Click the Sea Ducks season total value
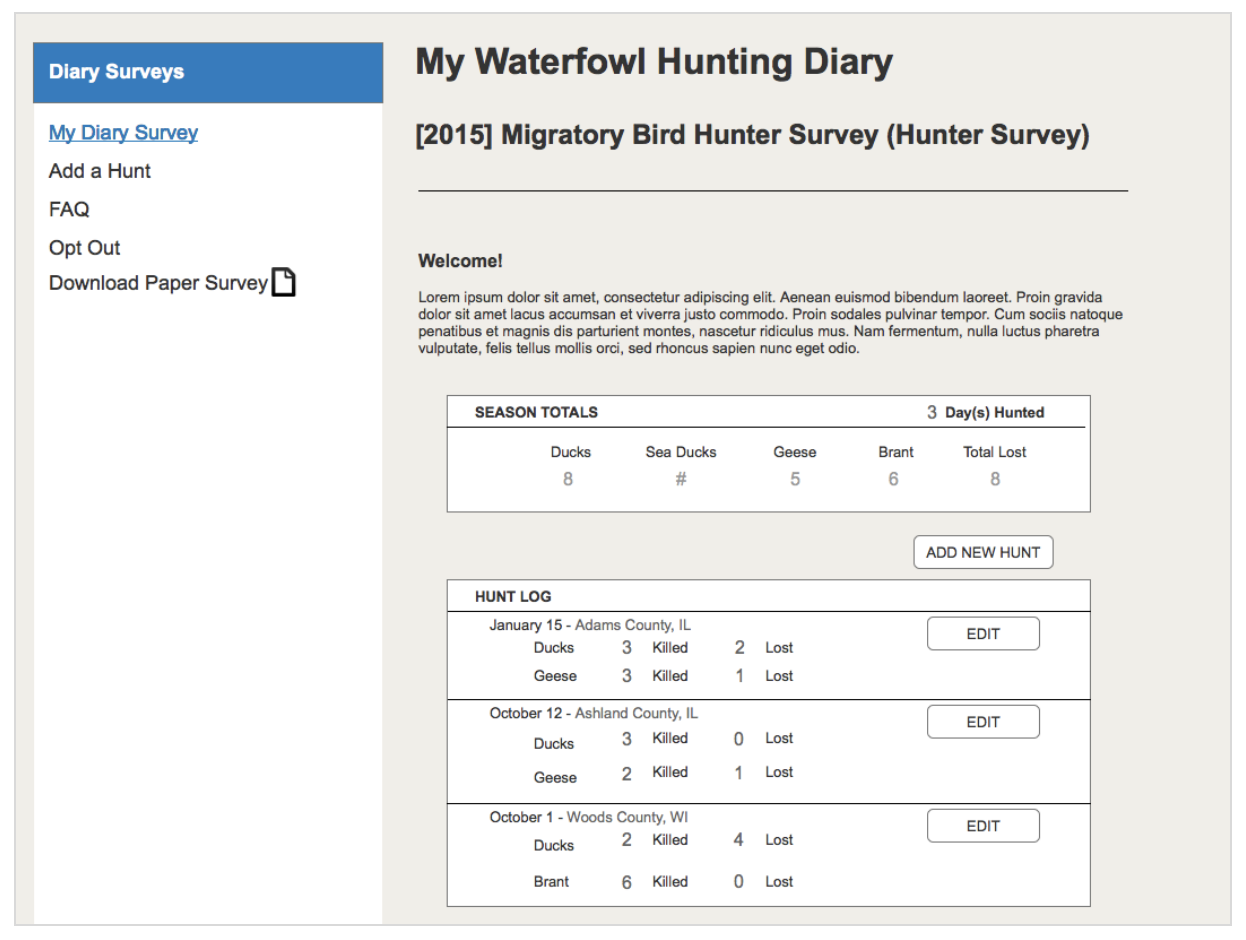Image resolution: width=1246 pixels, height=940 pixels. pos(681,479)
